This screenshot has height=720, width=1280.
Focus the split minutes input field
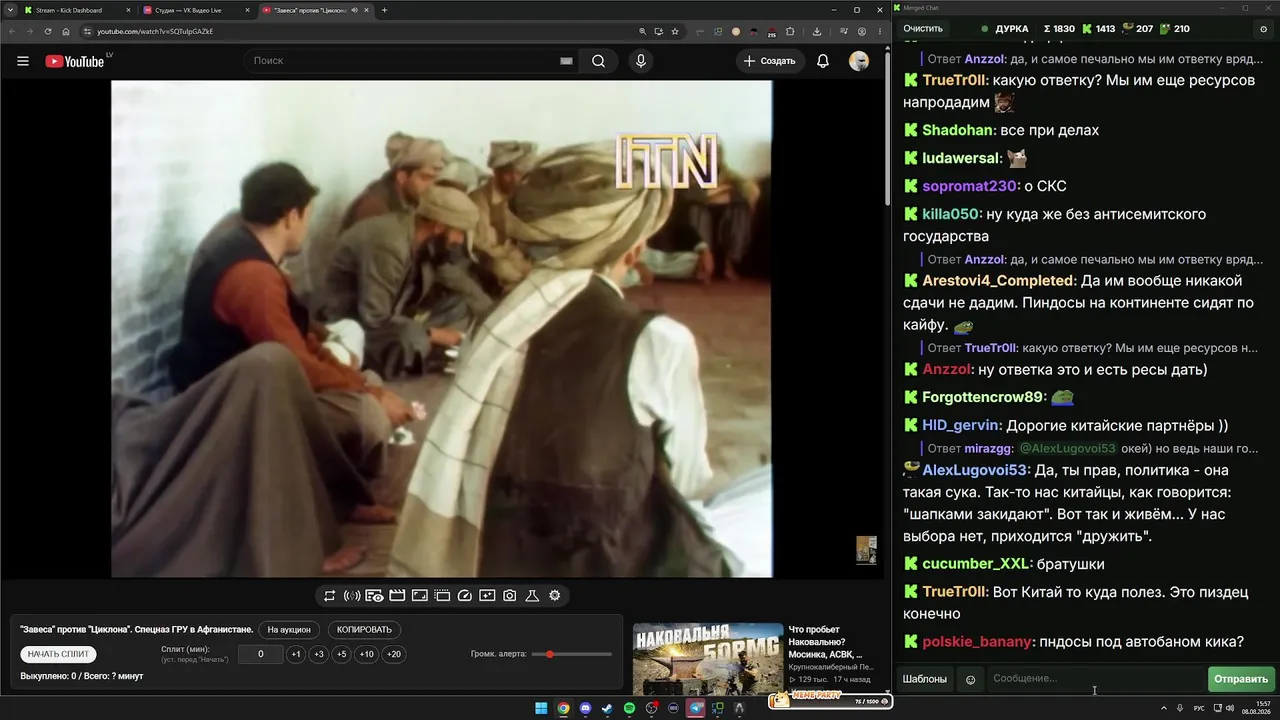tap(261, 654)
